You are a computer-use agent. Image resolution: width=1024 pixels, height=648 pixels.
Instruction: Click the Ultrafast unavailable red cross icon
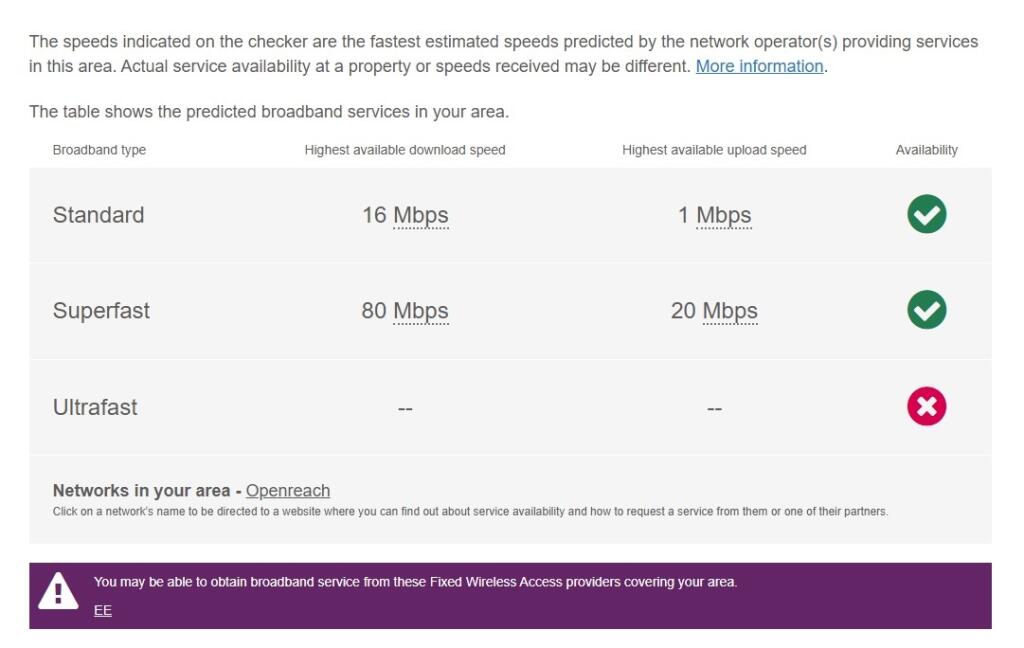tap(926, 406)
